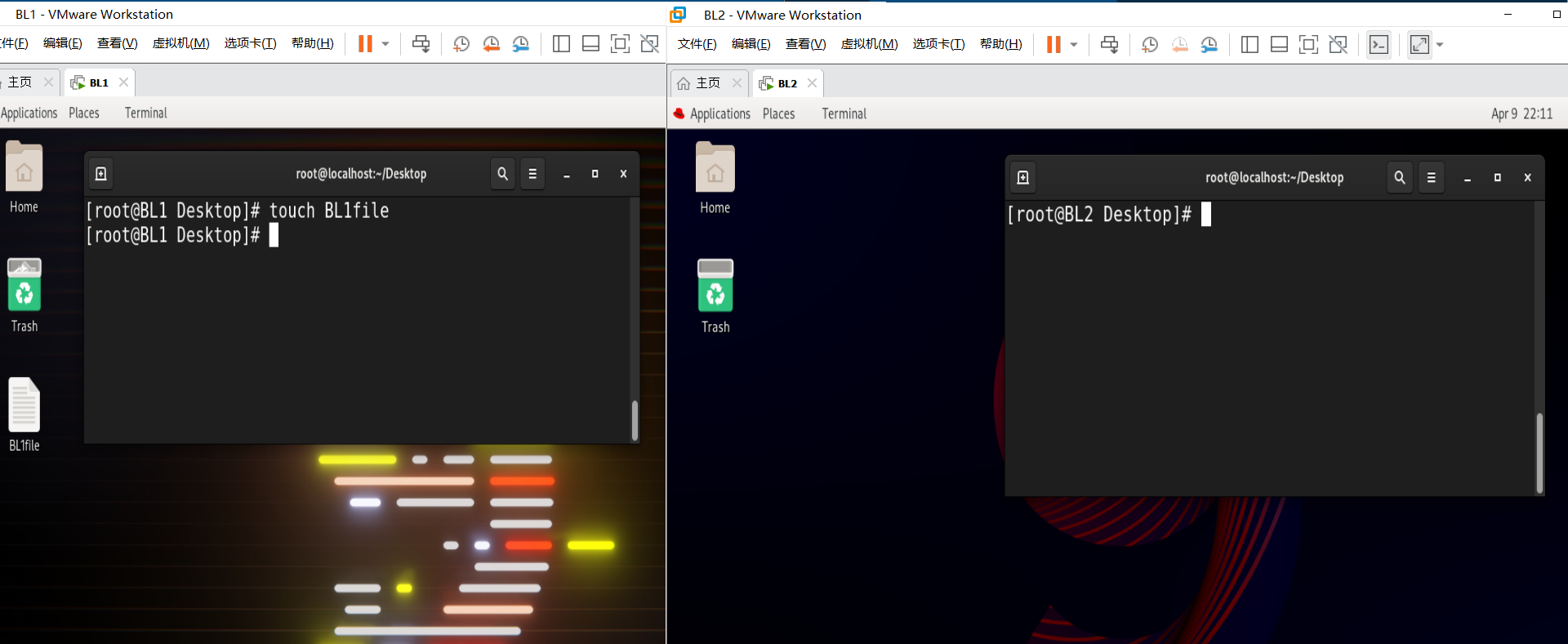Select Home folder icon on BL2 desktop

tap(715, 178)
